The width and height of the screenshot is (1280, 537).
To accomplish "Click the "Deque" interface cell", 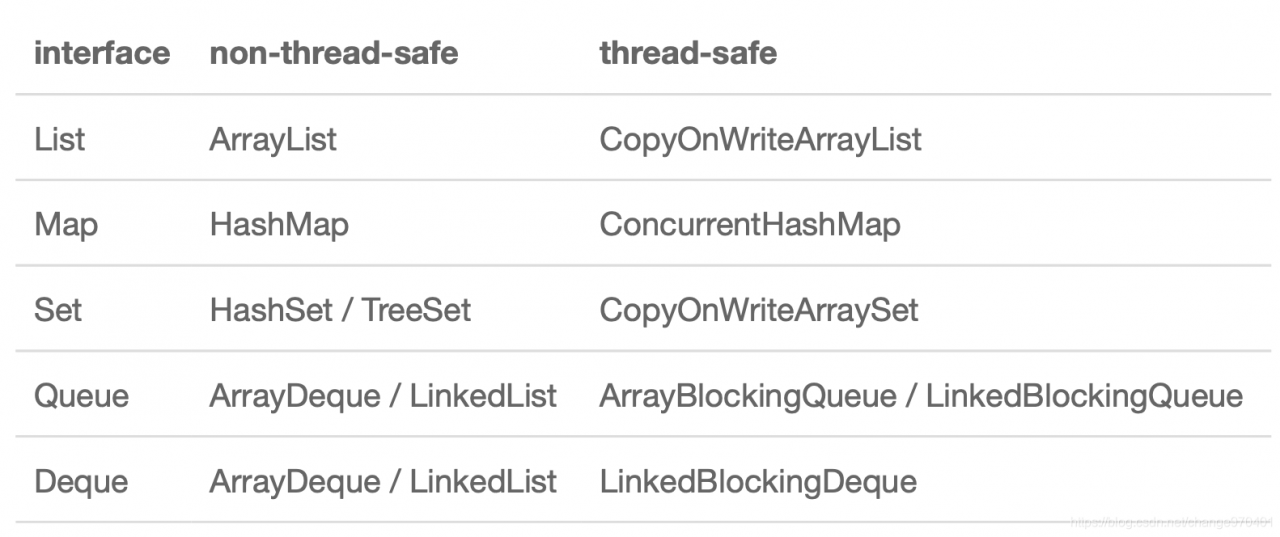I will coord(81,482).
